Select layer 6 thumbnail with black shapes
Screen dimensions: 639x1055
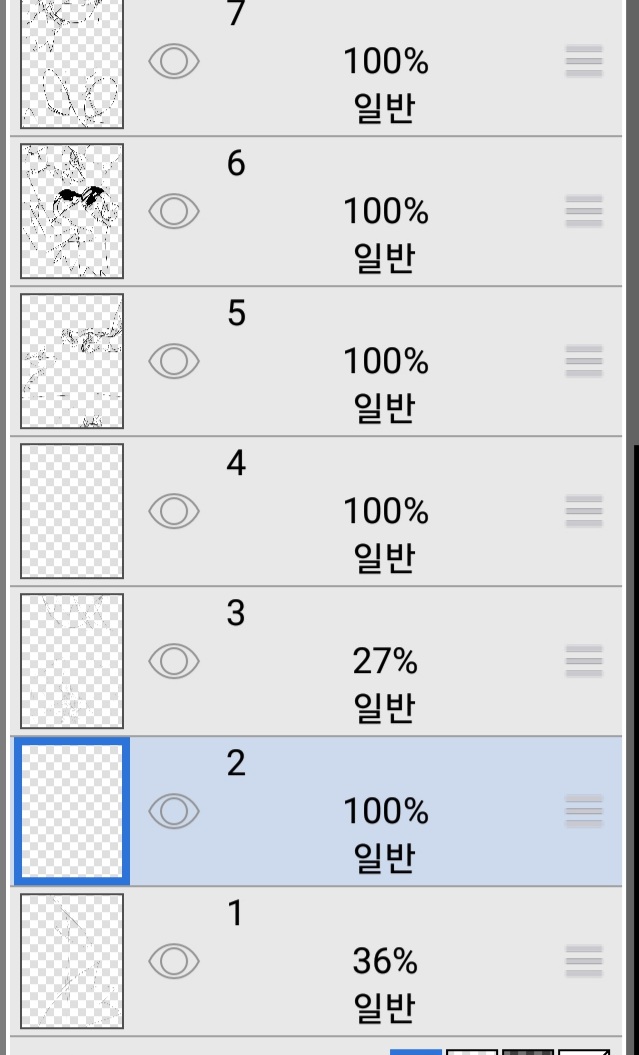(72, 211)
